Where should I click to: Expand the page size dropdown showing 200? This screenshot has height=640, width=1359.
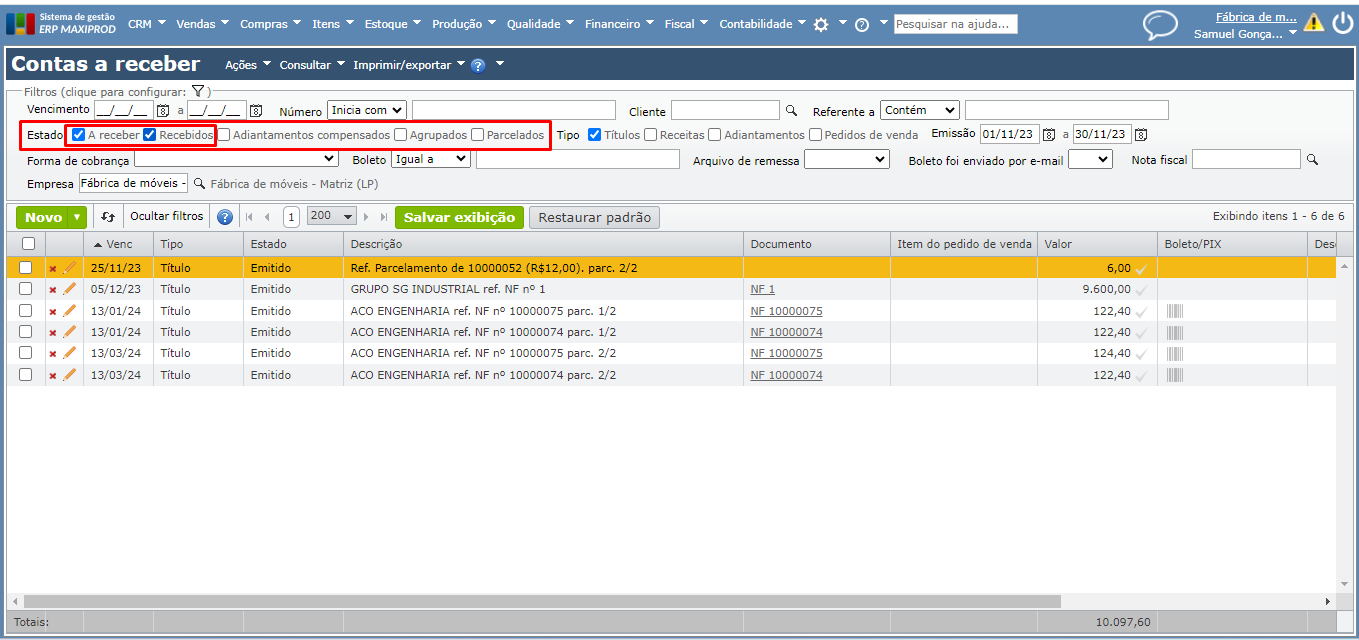[333, 217]
